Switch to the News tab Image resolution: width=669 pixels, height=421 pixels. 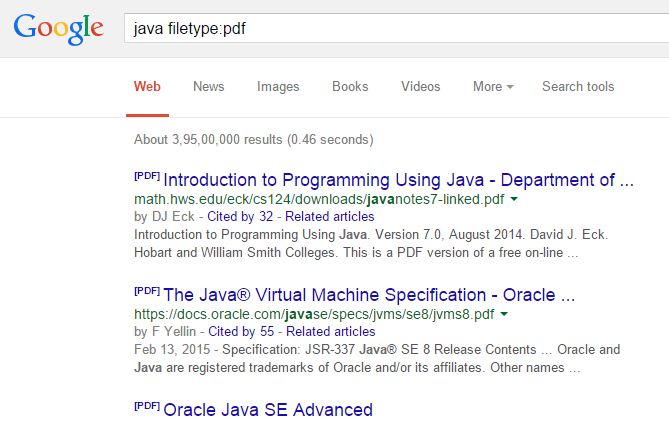click(x=209, y=87)
